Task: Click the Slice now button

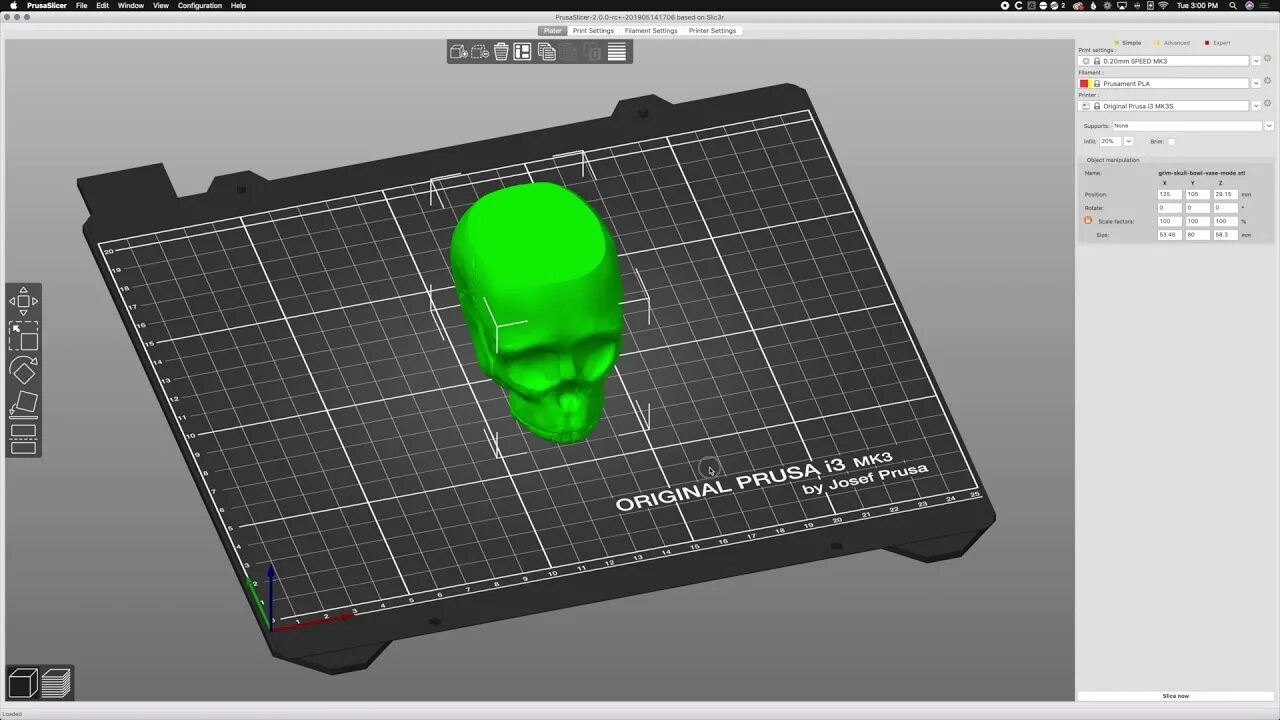Action: click(1175, 695)
